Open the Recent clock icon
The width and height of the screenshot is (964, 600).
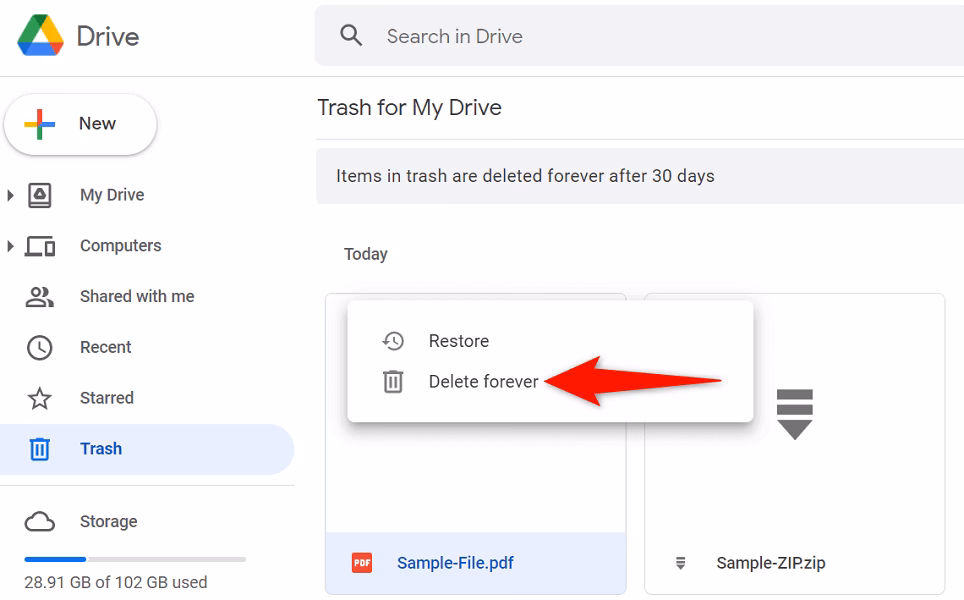point(38,347)
